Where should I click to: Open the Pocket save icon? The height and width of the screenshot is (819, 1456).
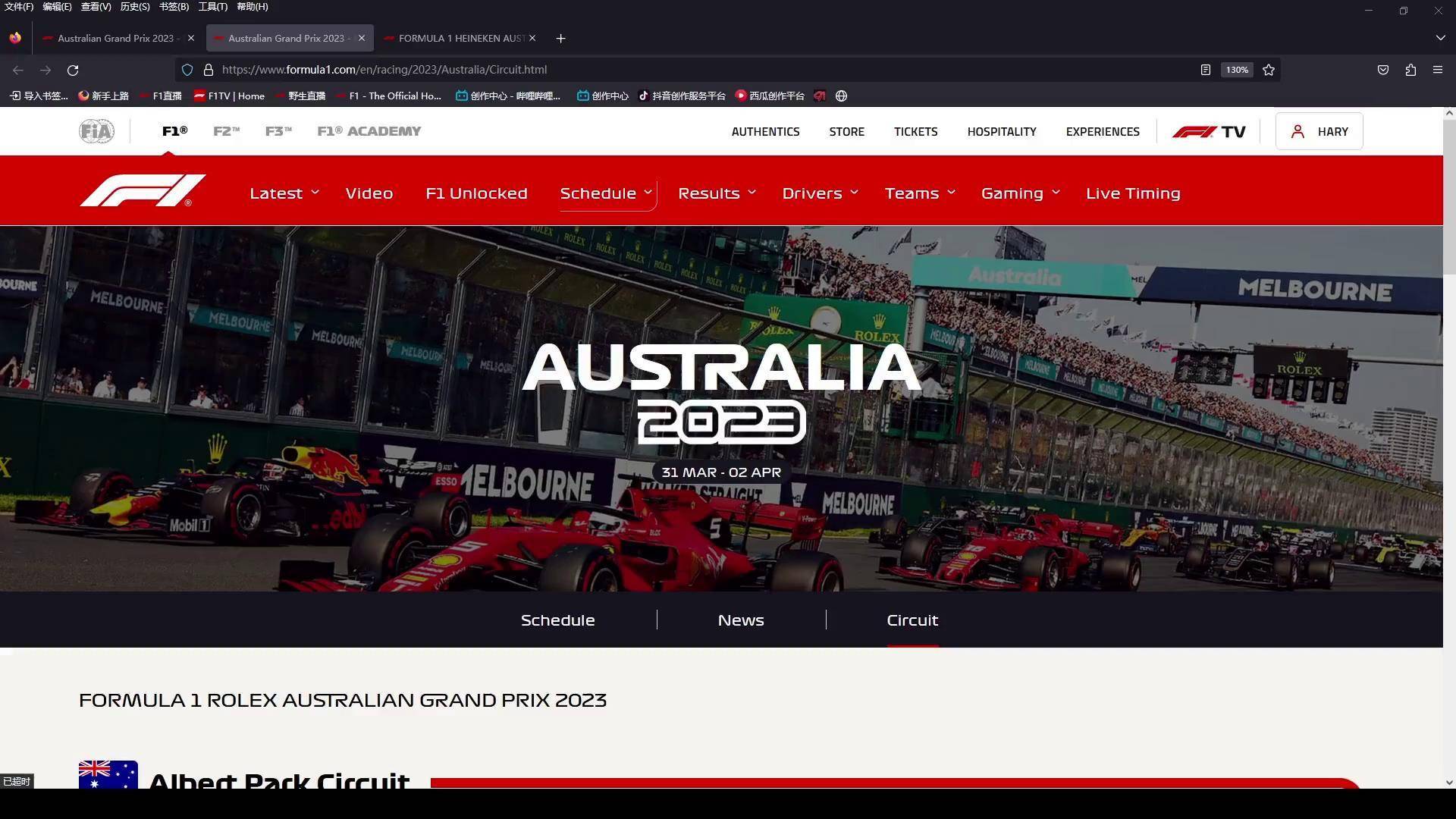1383,70
